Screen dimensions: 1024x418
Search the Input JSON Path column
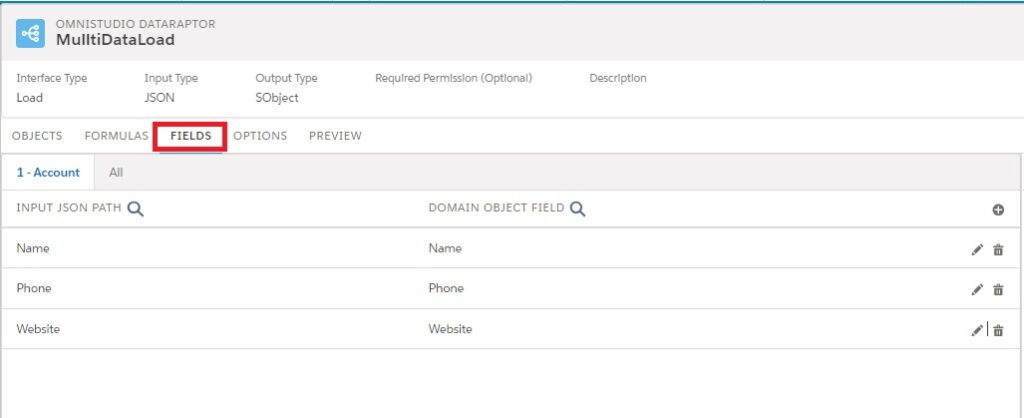[135, 209]
